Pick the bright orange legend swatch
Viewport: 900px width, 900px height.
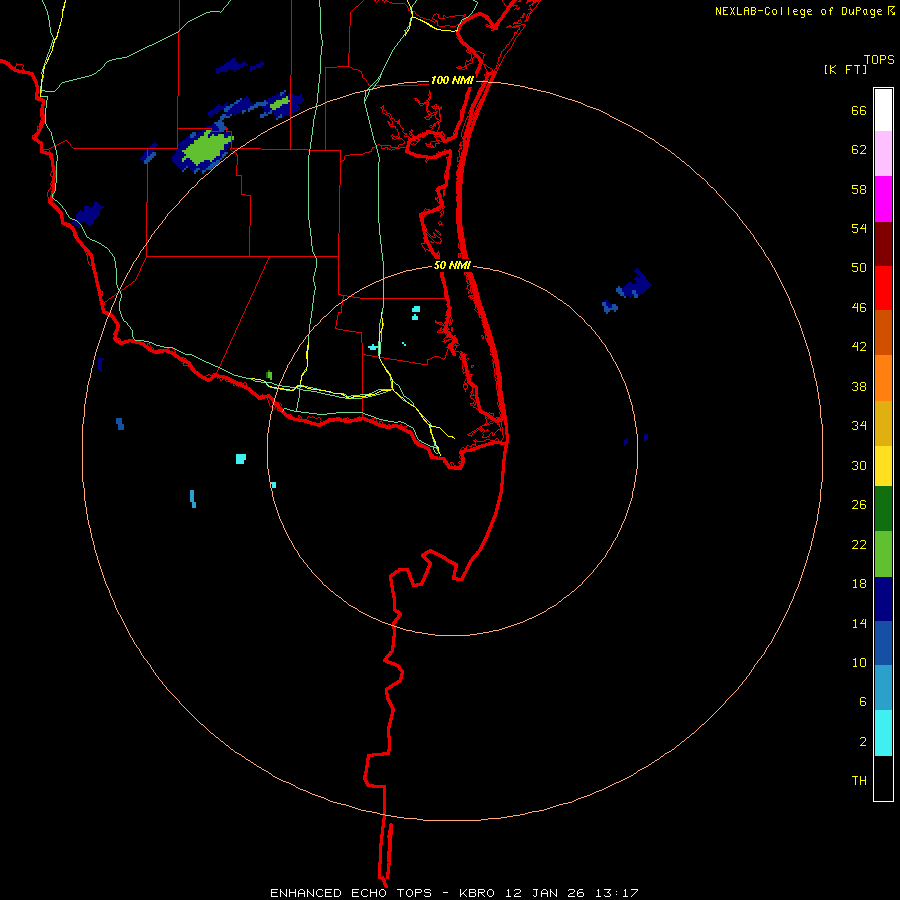(x=883, y=378)
